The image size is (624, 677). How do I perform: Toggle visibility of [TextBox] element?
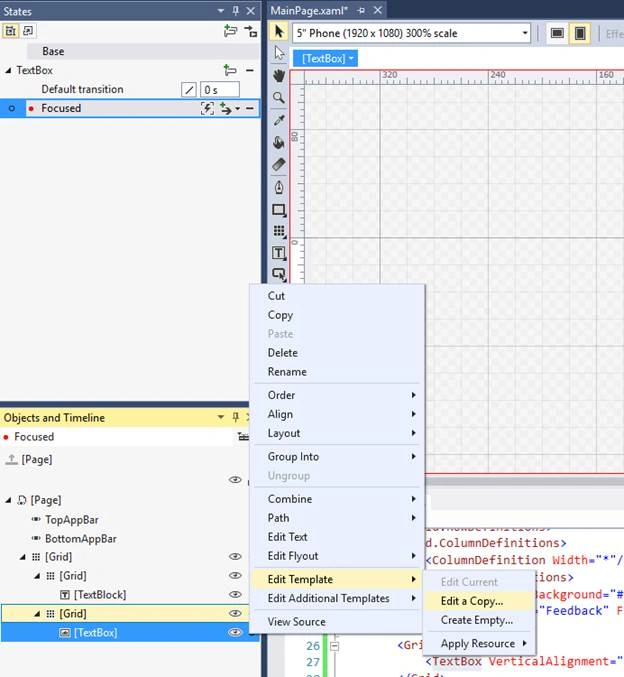235,633
